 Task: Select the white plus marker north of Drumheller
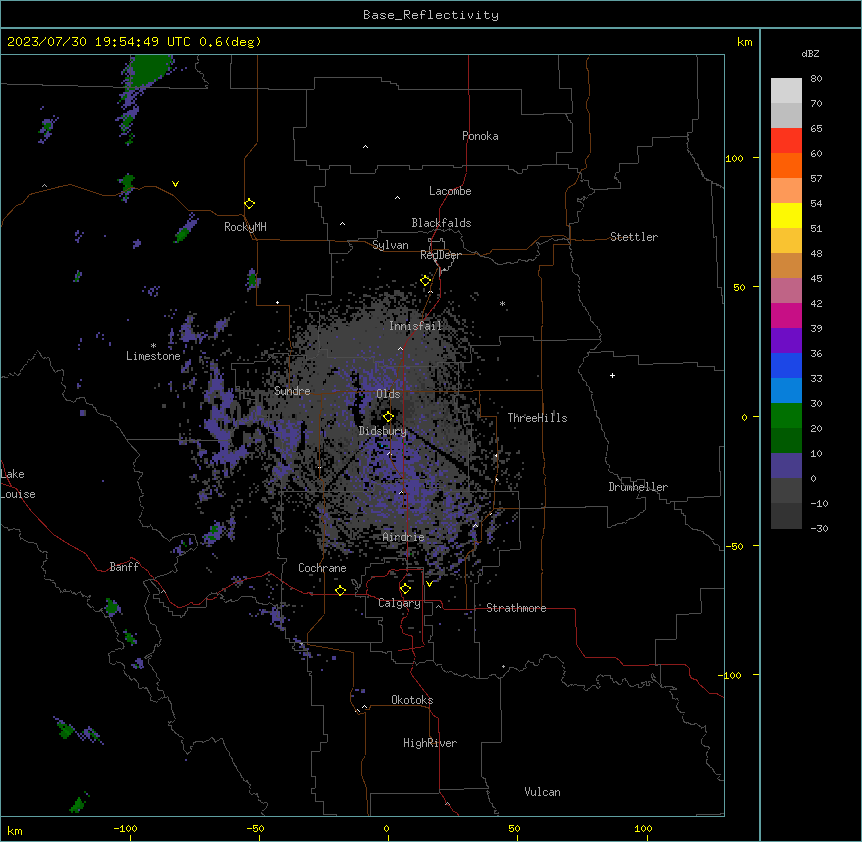click(x=612, y=375)
